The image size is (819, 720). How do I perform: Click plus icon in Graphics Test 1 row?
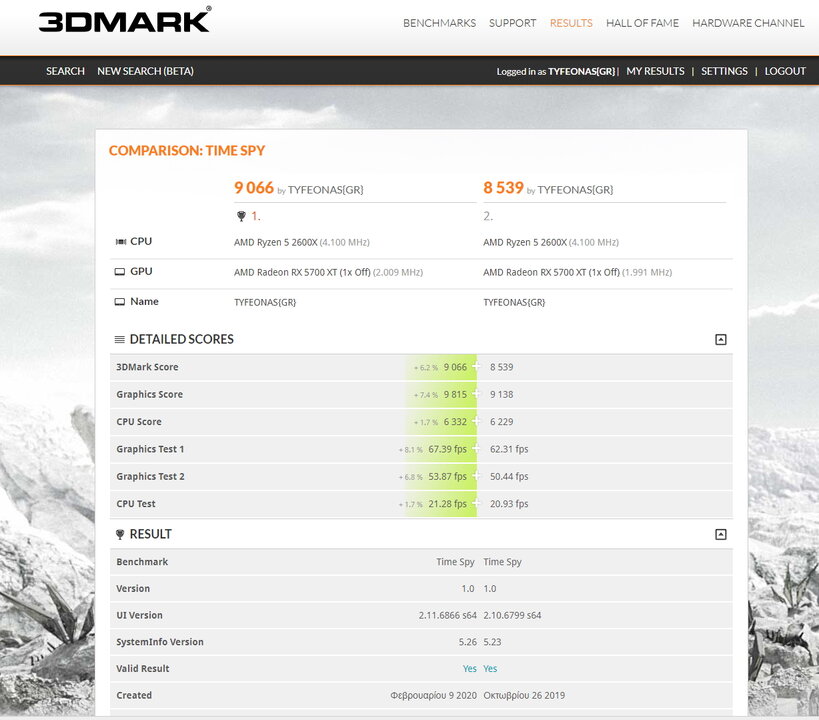coord(476,448)
